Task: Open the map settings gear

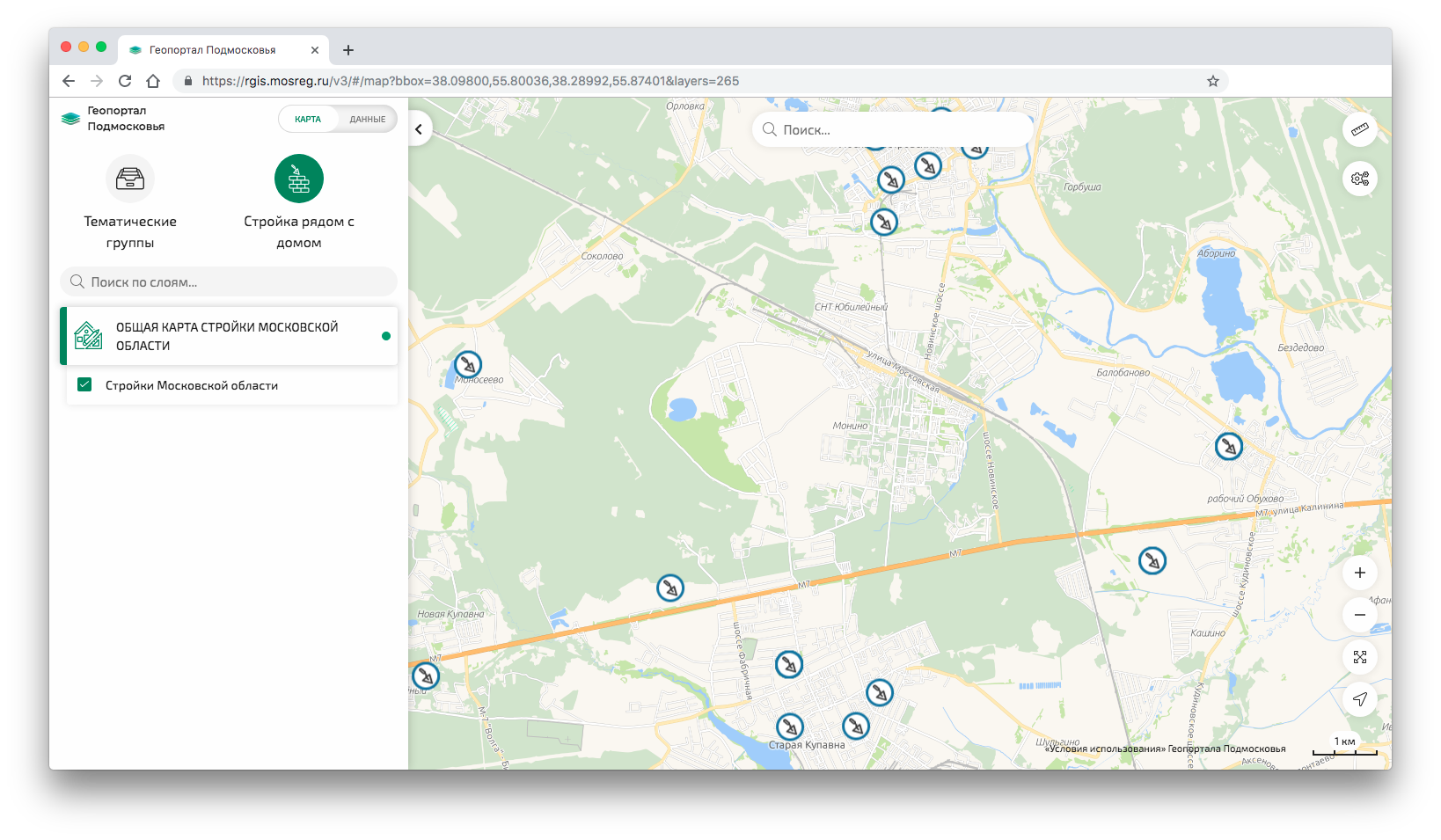Action: point(1360,179)
